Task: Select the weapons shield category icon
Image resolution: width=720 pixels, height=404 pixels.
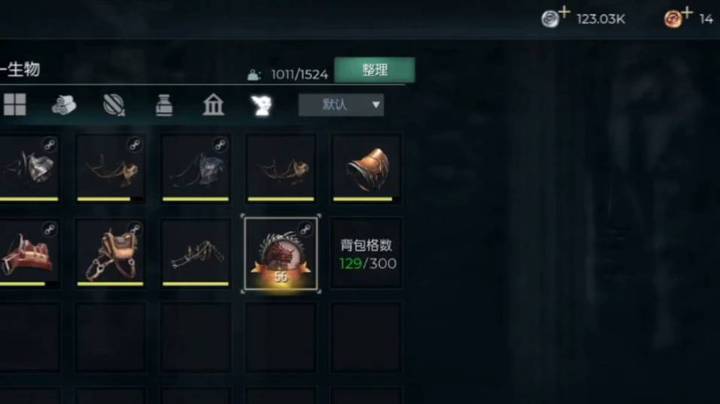Action: click(114, 105)
